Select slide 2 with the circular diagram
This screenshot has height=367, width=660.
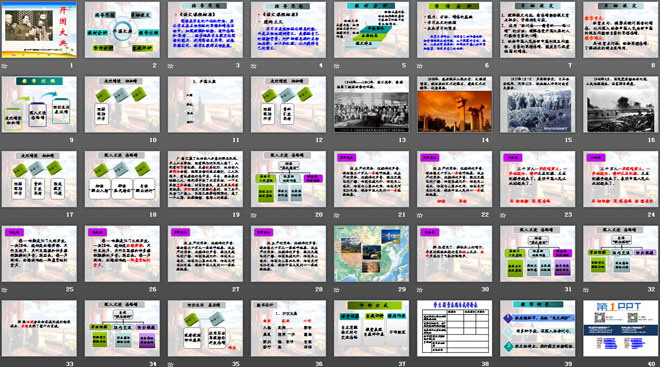122,29
